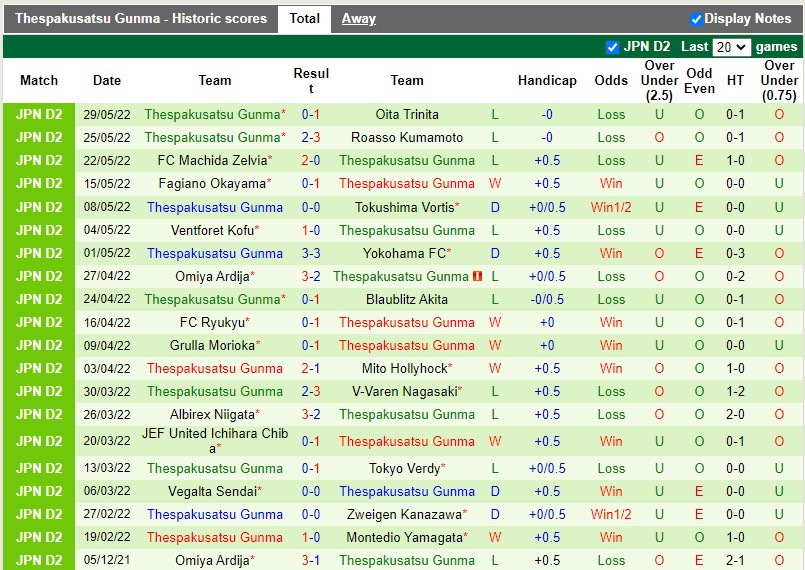805x570 pixels.
Task: Open Mito Hollyhock team link
Action: pyautogui.click(x=405, y=369)
